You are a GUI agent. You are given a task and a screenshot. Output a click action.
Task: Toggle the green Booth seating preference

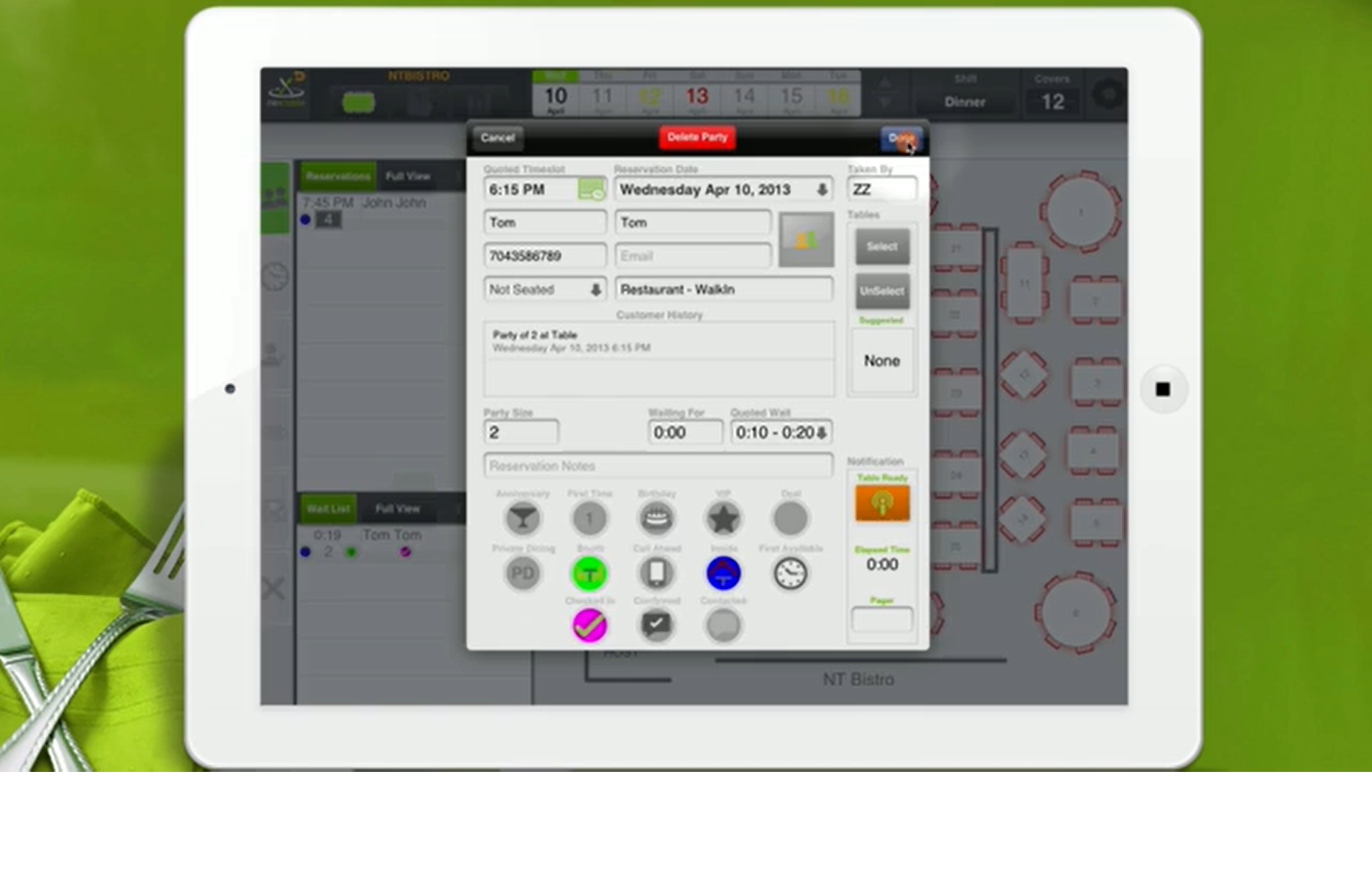coord(590,573)
